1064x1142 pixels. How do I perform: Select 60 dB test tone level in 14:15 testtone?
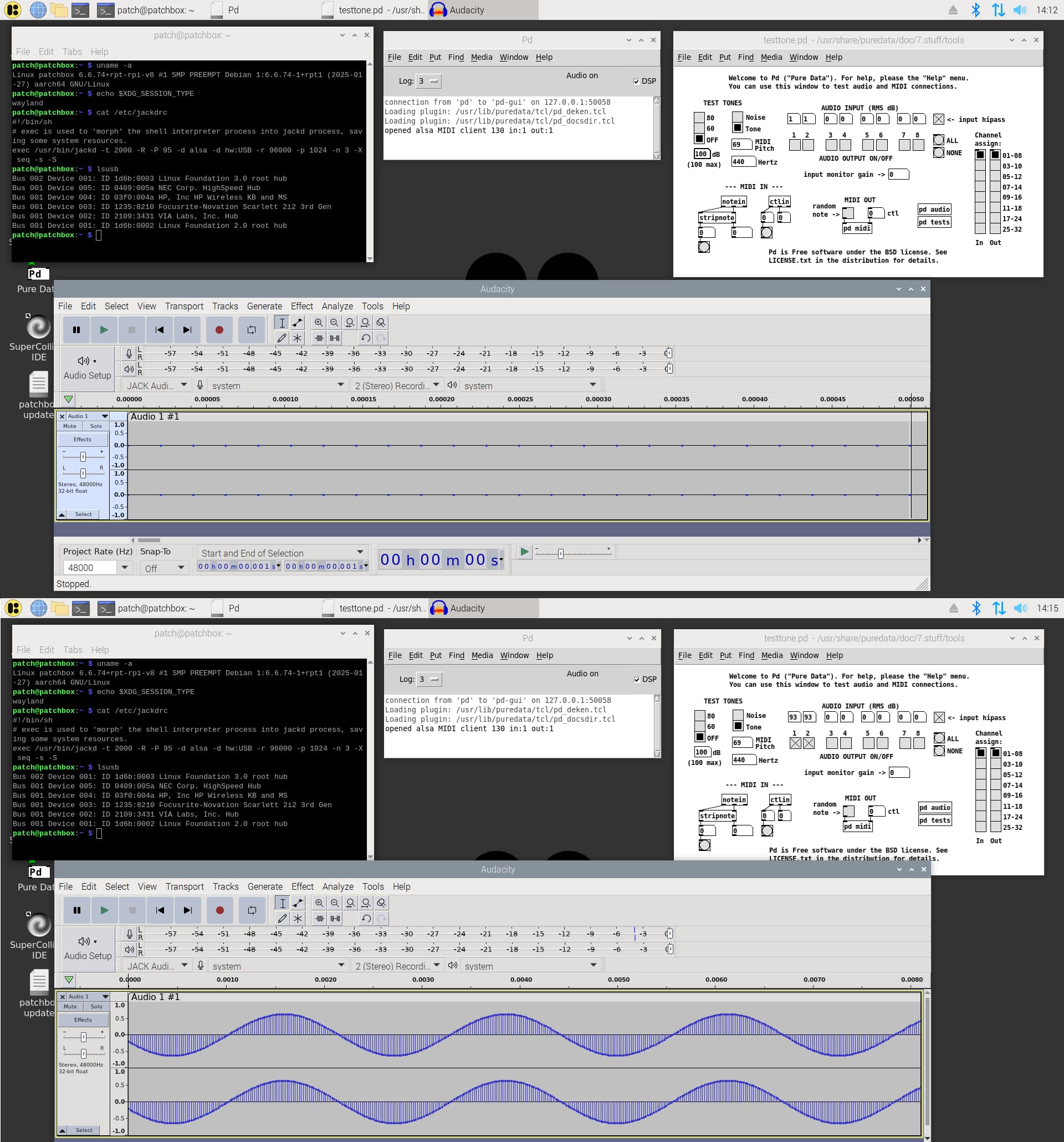point(700,726)
